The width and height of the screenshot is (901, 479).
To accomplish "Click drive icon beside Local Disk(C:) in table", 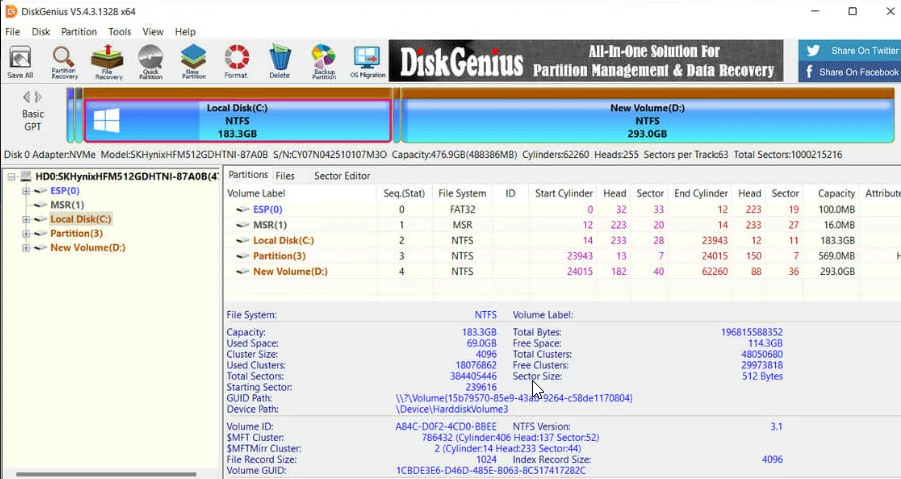I will (243, 241).
